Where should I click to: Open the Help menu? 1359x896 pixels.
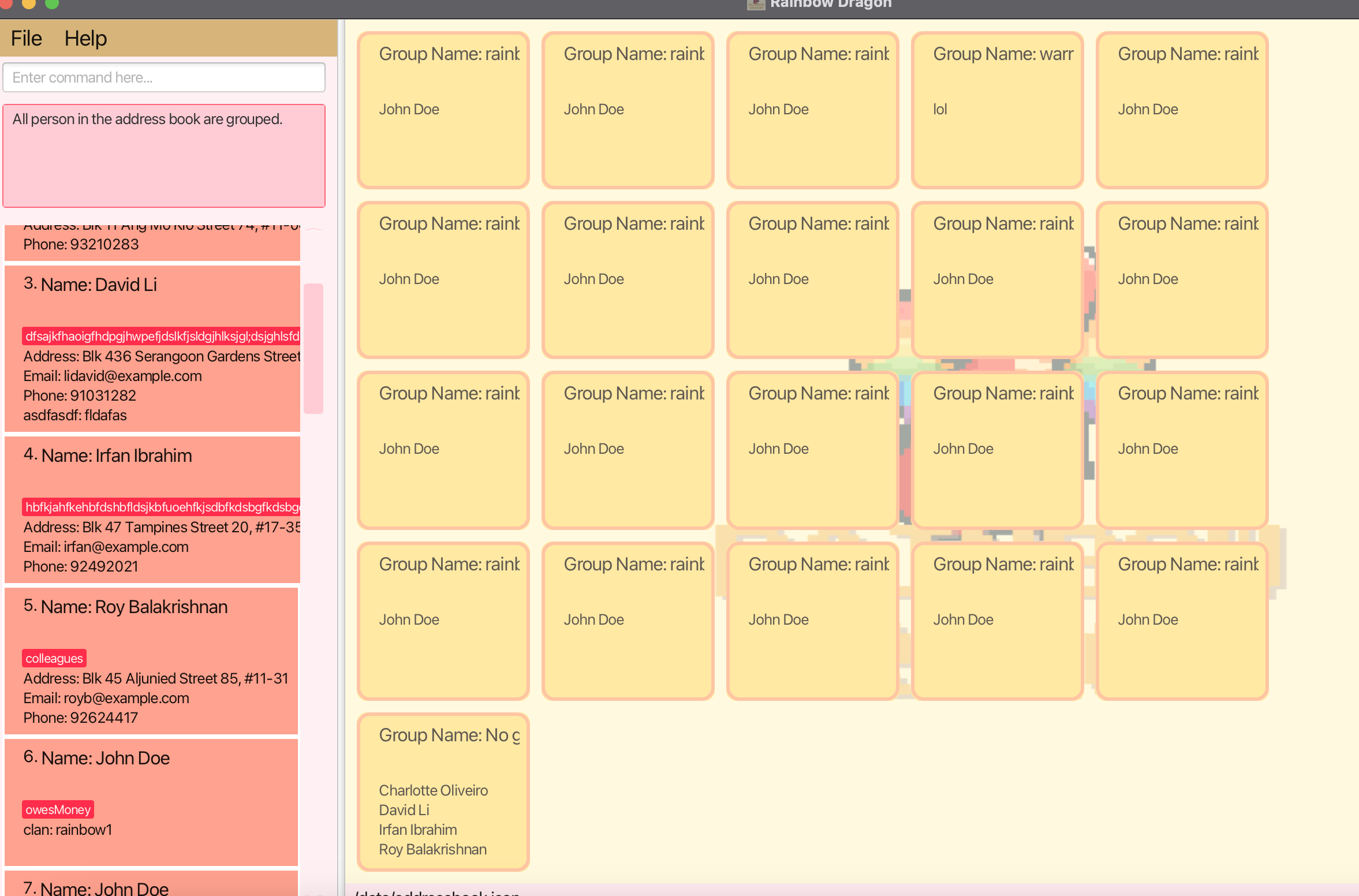tap(85, 39)
